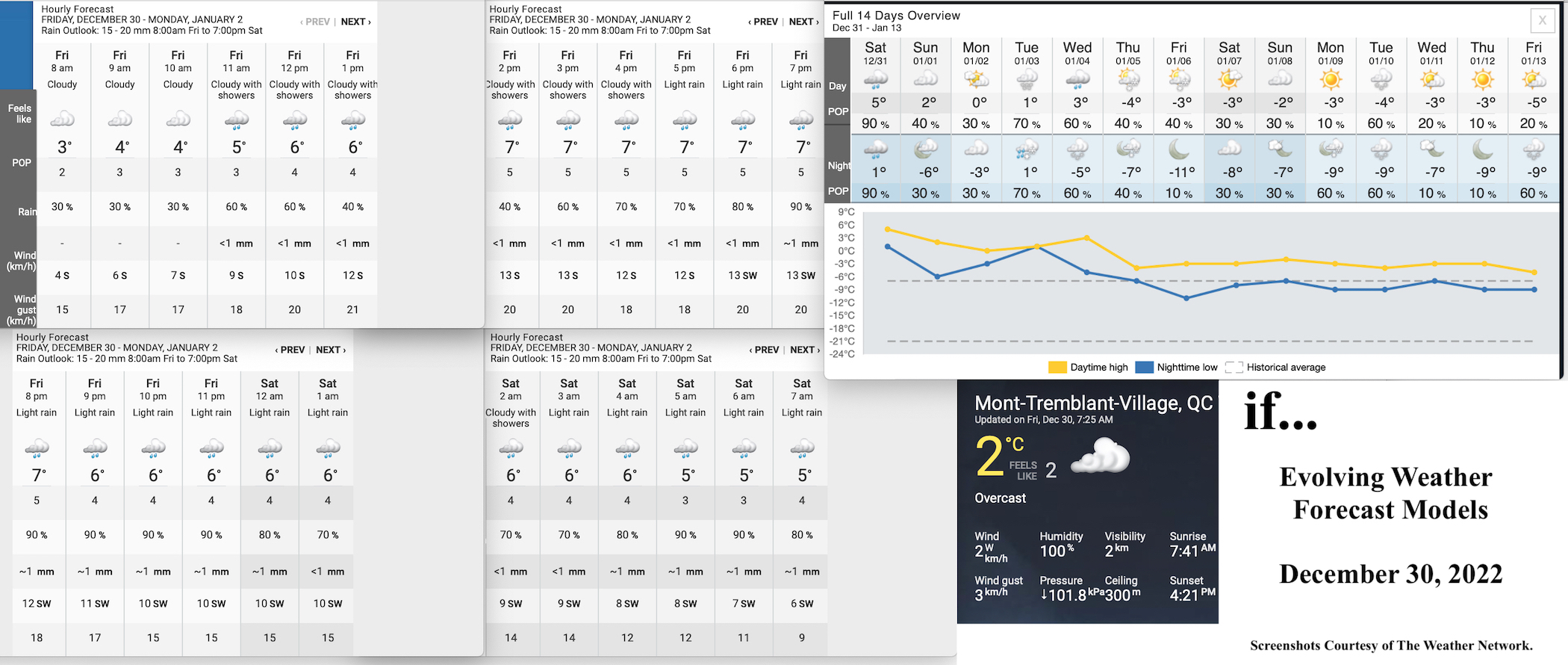Image resolution: width=1568 pixels, height=665 pixels.
Task: Click the Sat 7 am wind 6 SW
Action: [802, 604]
